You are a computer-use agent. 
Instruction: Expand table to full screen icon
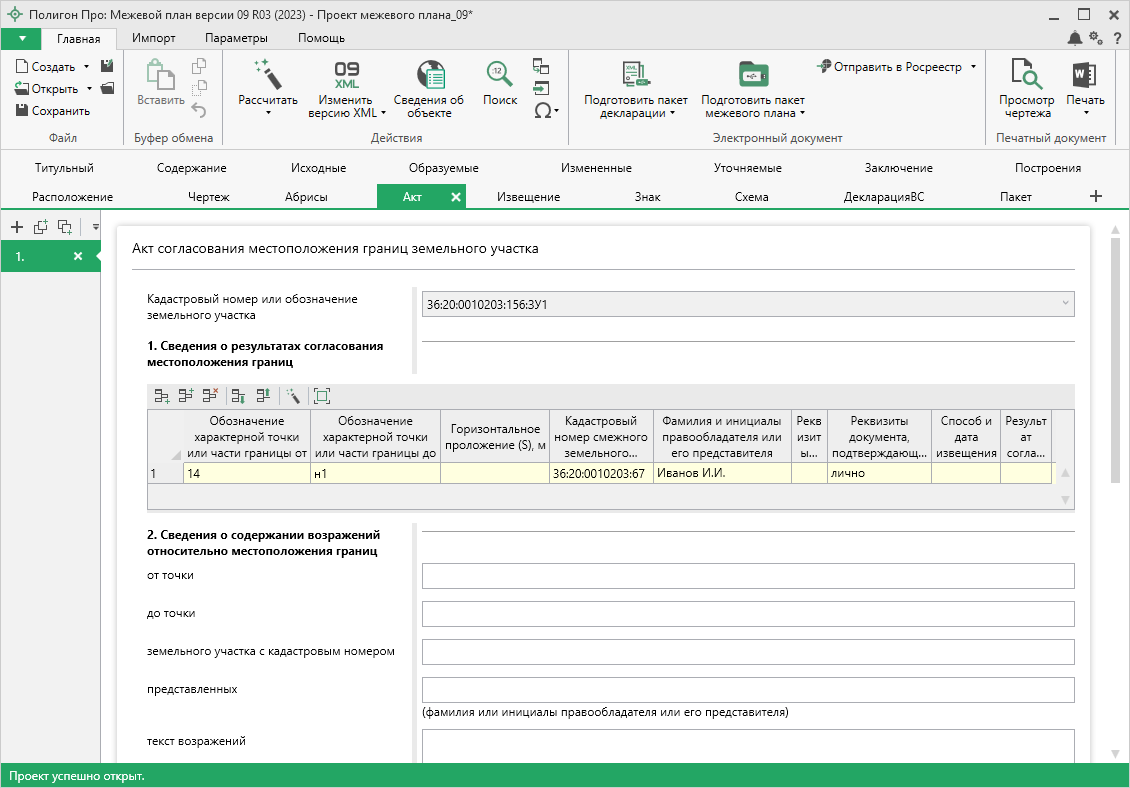coord(321,396)
